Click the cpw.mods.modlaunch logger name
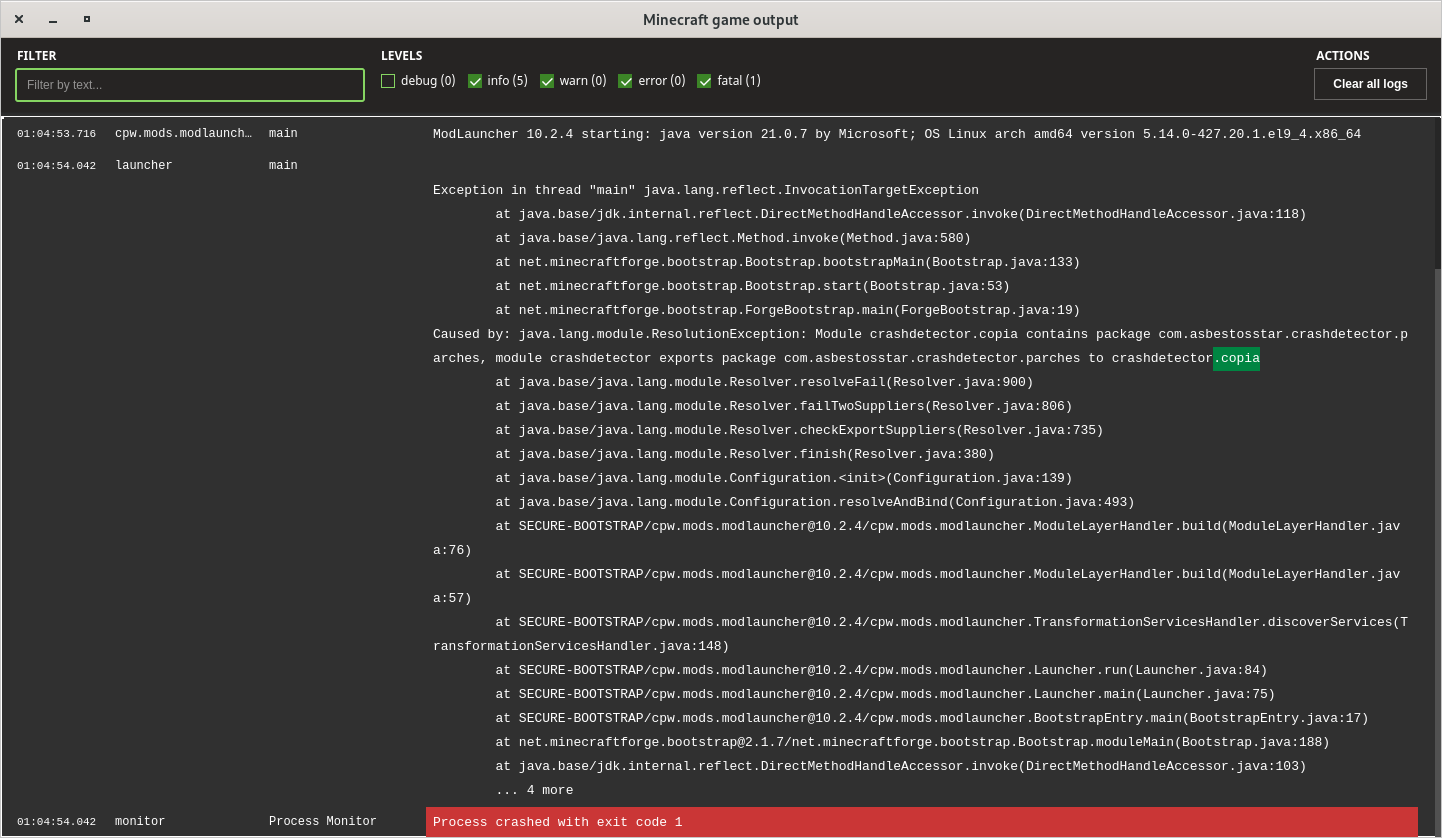 point(183,134)
